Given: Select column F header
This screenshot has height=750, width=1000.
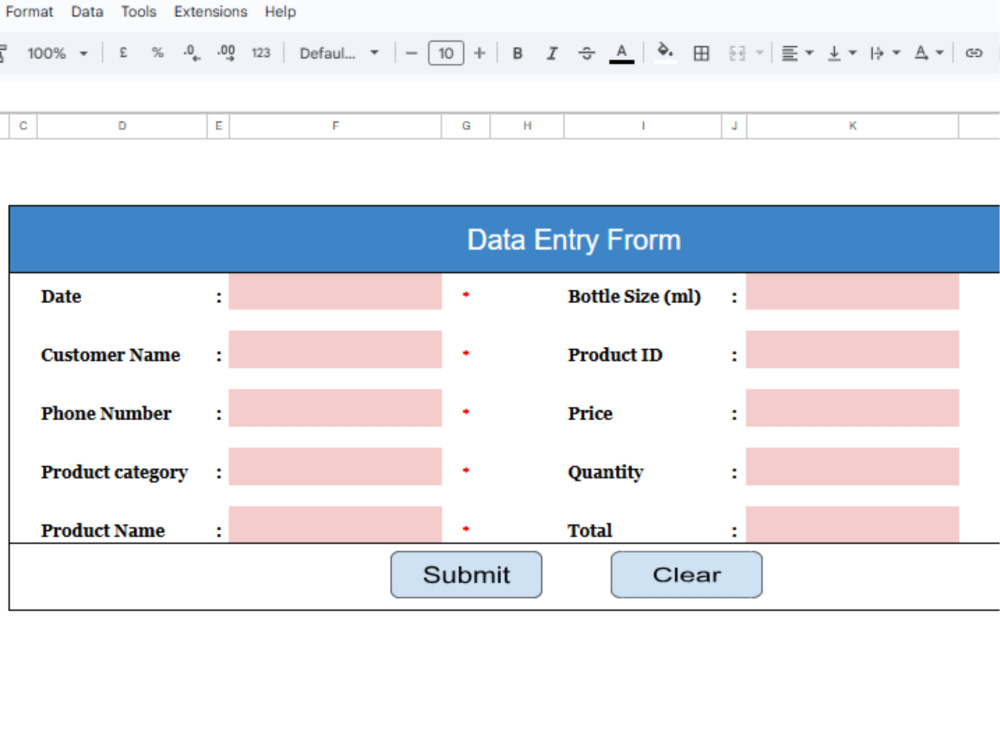Looking at the screenshot, I should [335, 126].
